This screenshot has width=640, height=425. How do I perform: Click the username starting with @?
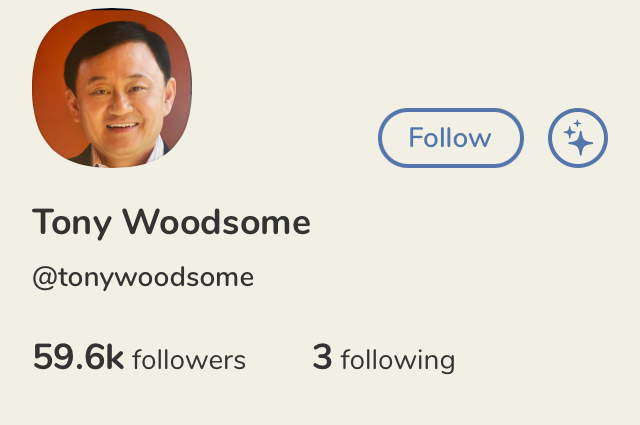[143, 278]
